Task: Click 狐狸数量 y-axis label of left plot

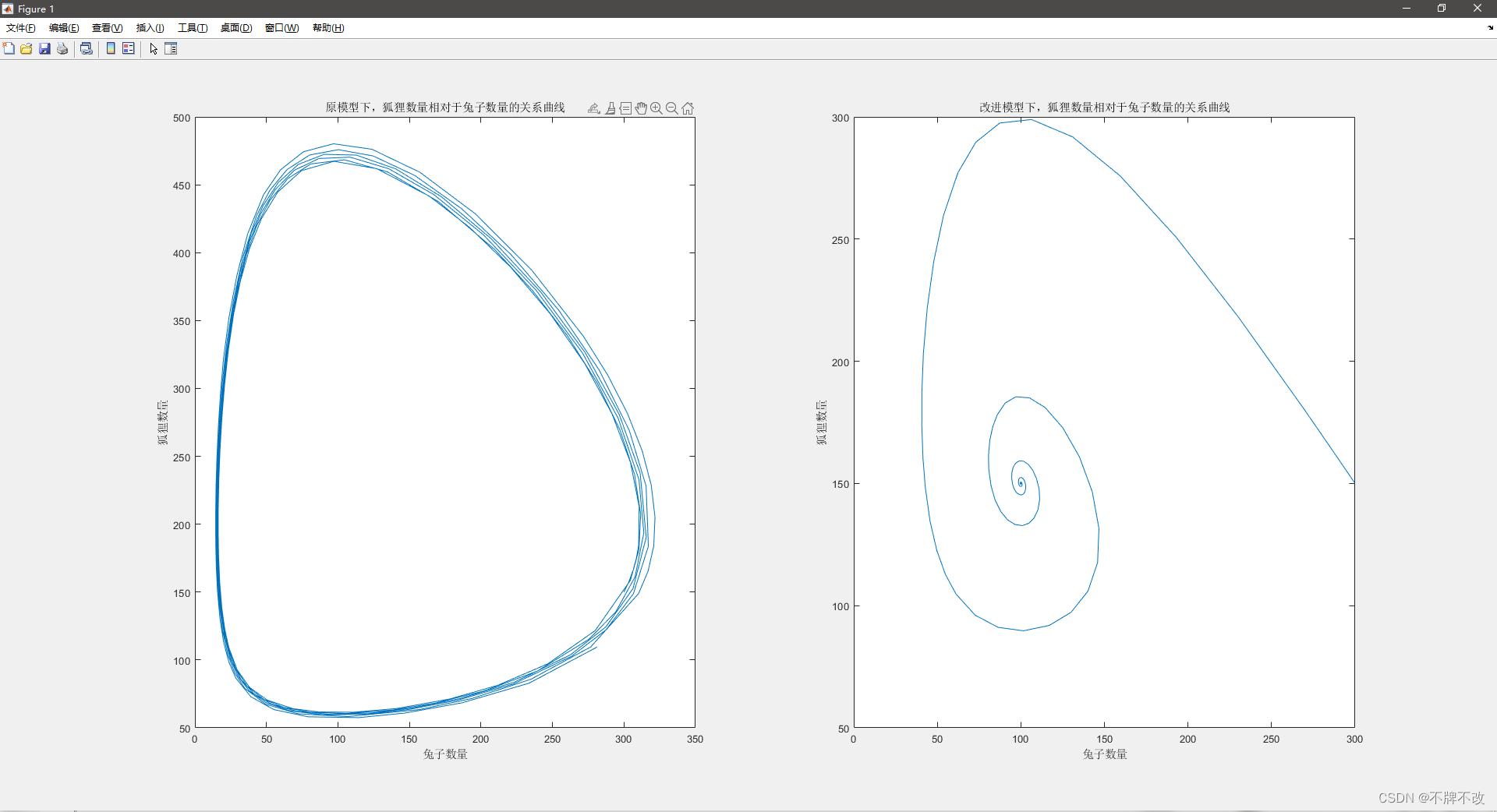Action: tap(163, 422)
